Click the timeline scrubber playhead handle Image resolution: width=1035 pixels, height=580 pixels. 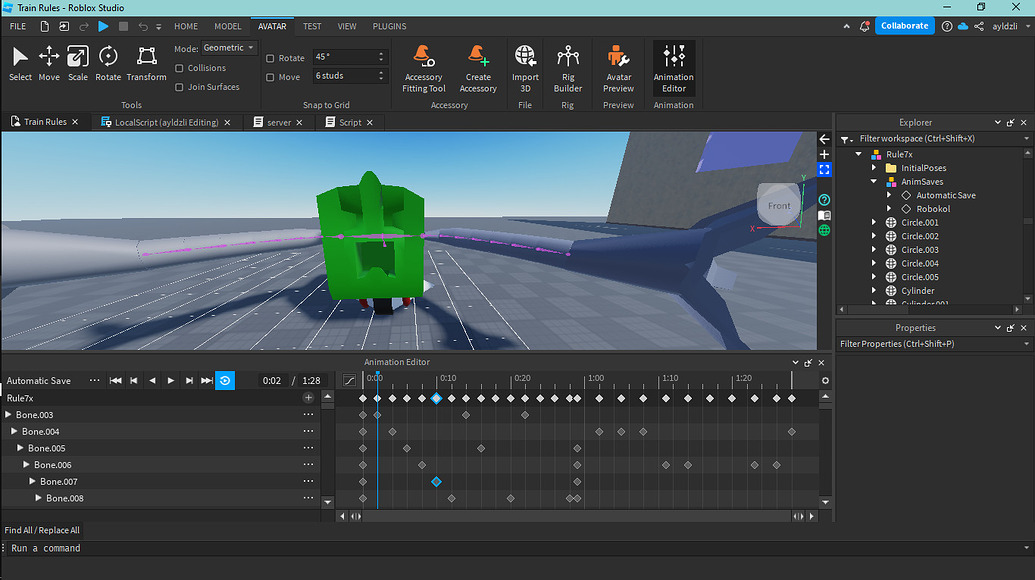coord(378,375)
